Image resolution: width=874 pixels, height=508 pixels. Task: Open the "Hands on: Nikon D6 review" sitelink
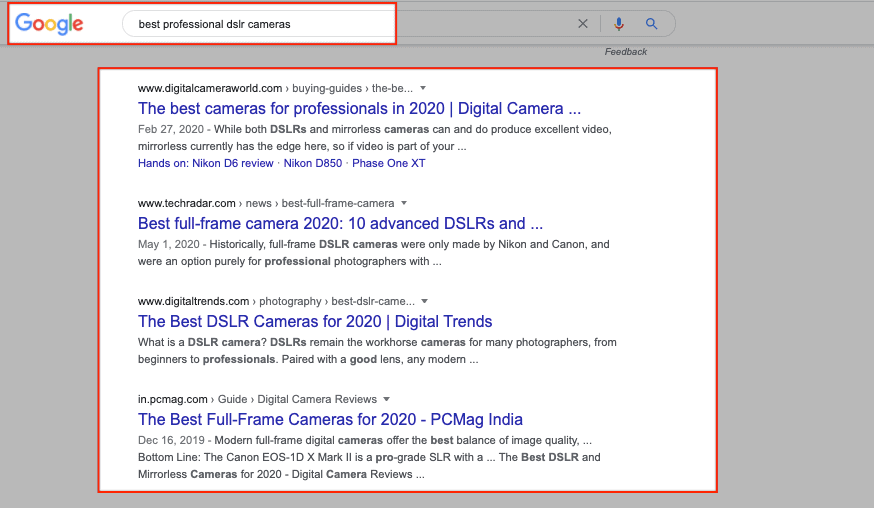205,163
